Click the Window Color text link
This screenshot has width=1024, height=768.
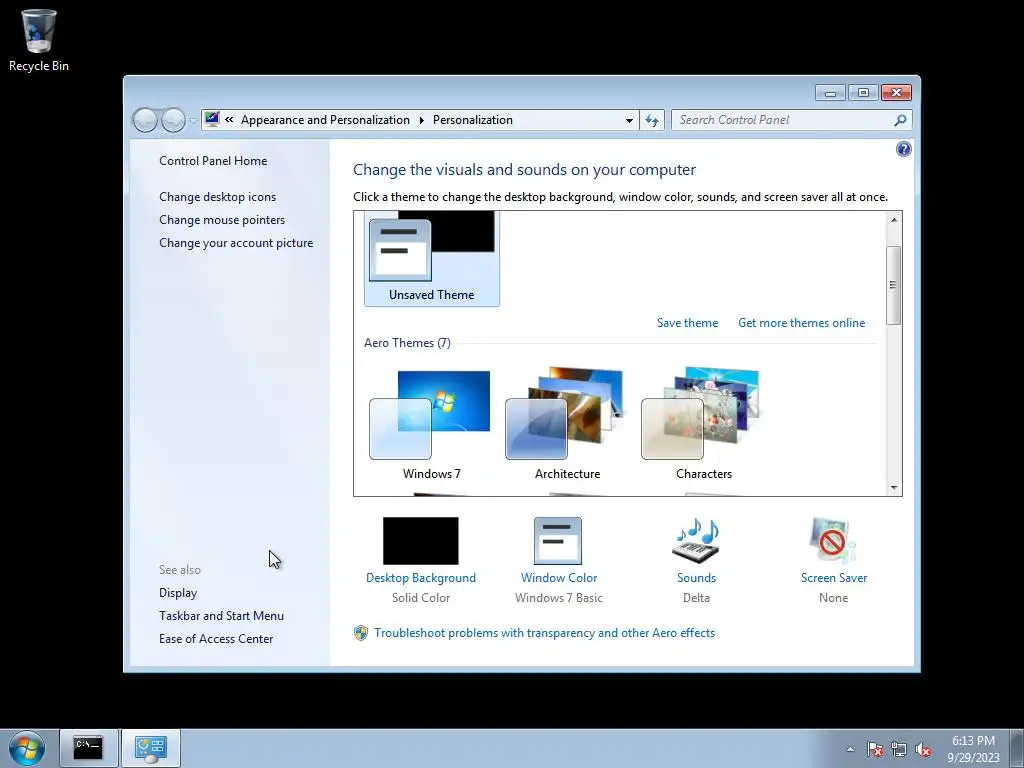pos(559,577)
